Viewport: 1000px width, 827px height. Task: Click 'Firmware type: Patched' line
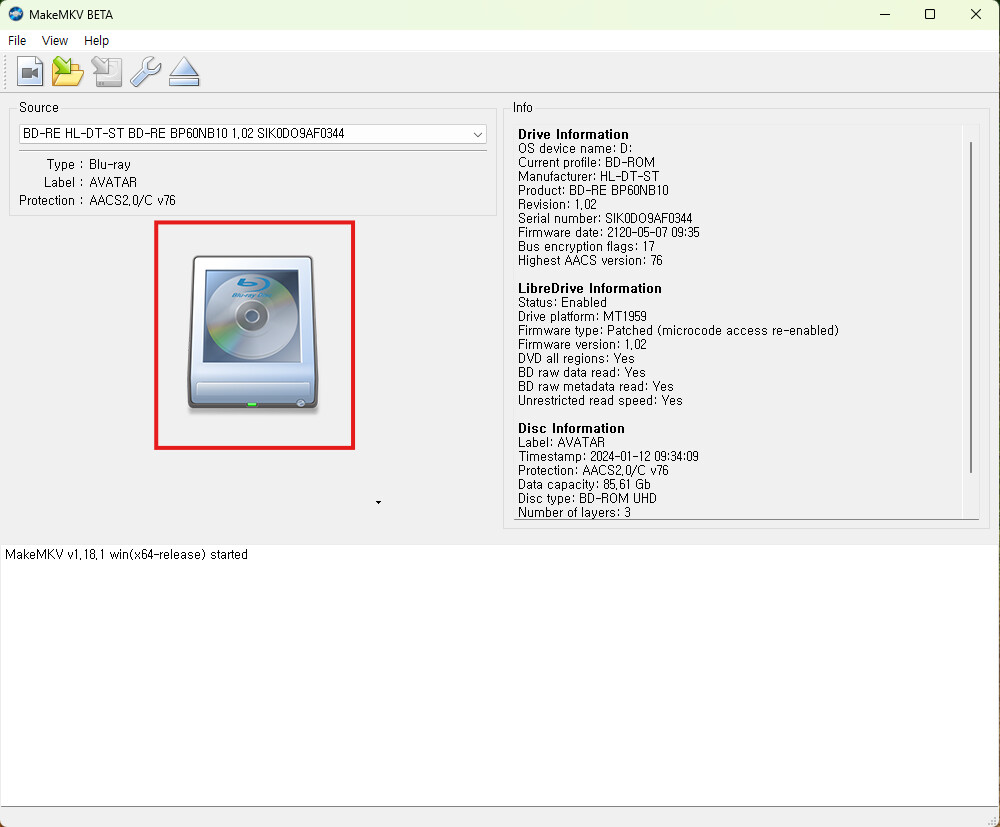click(678, 331)
